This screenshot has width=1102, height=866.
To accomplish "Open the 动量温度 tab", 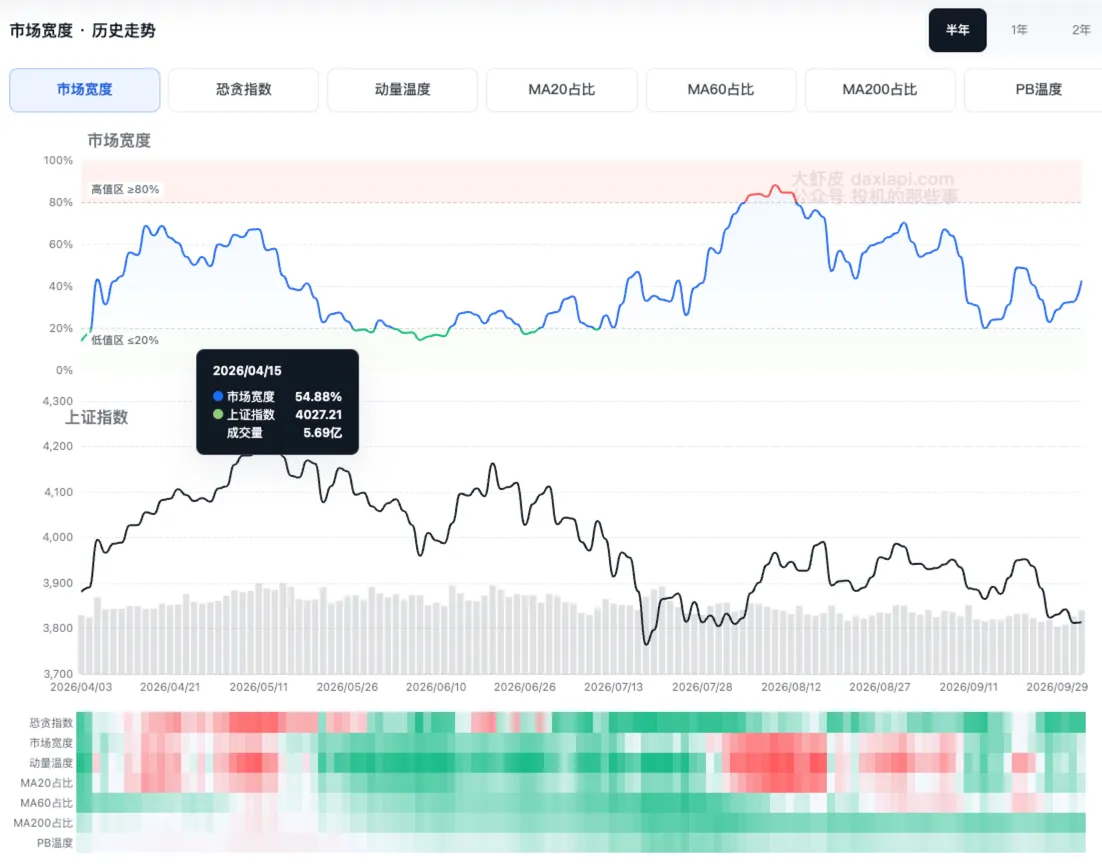I will (x=402, y=90).
